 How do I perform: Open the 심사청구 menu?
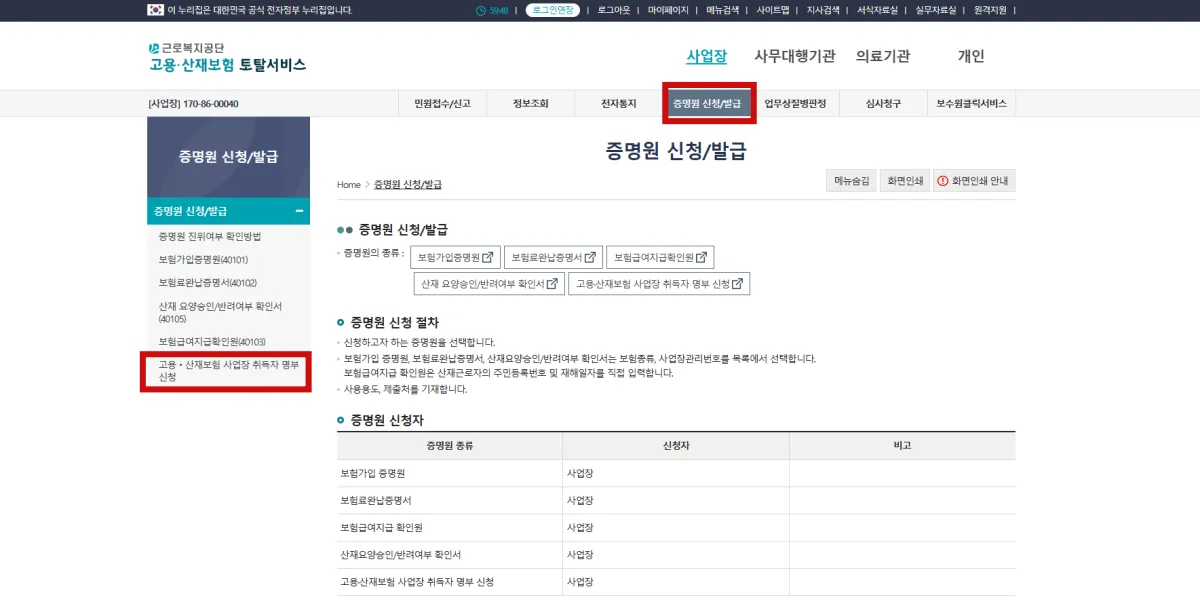click(883, 103)
